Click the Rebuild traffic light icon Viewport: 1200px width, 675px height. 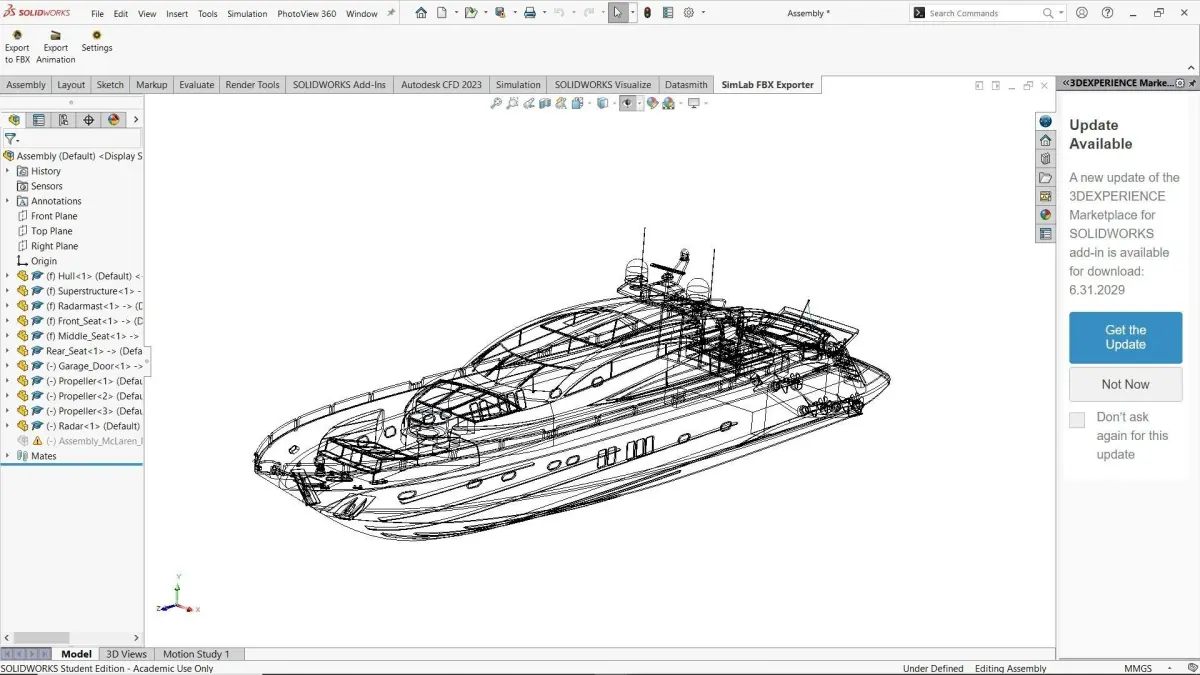(647, 13)
